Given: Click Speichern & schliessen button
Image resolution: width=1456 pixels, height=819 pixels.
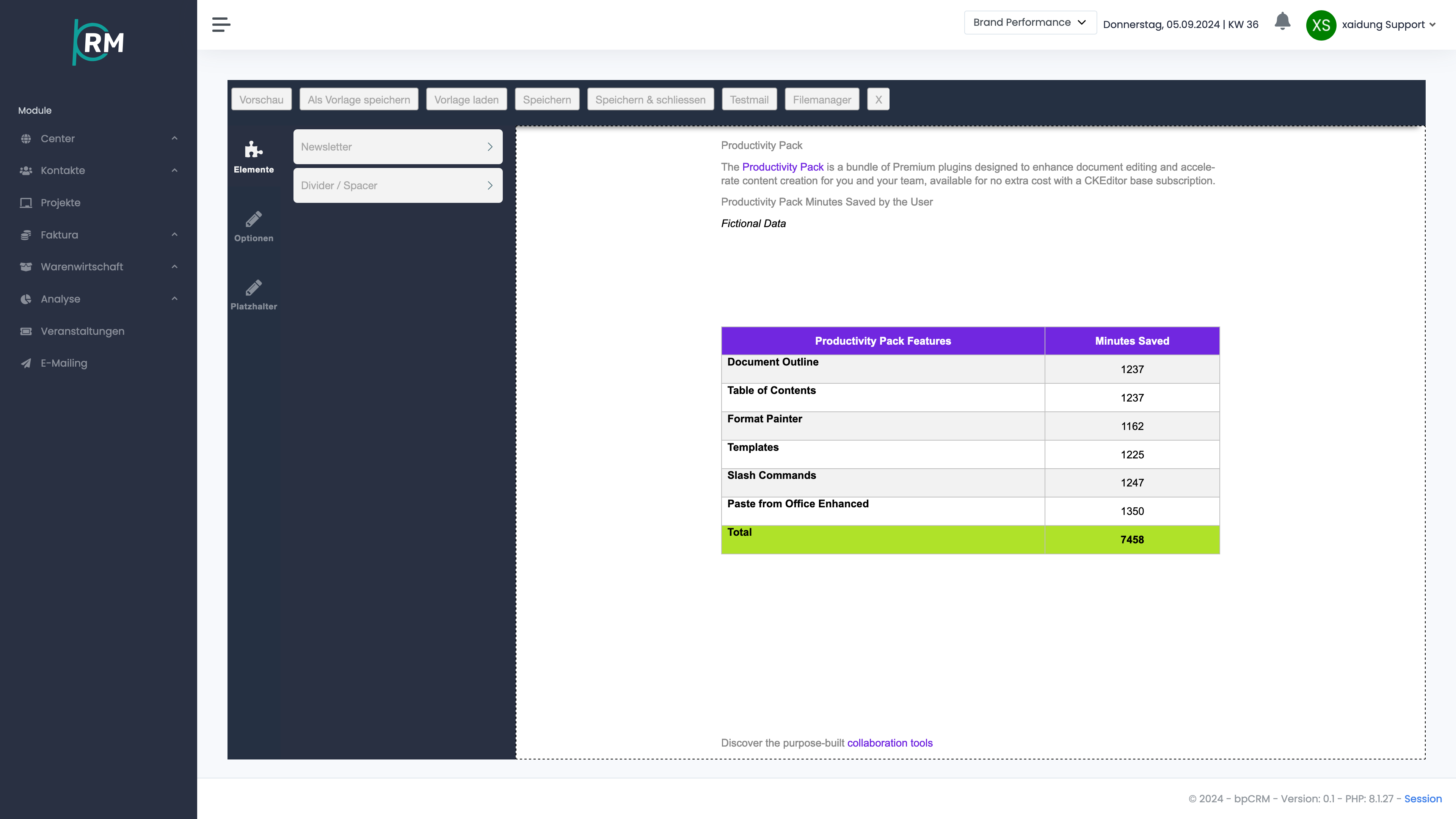Looking at the screenshot, I should pos(650,99).
